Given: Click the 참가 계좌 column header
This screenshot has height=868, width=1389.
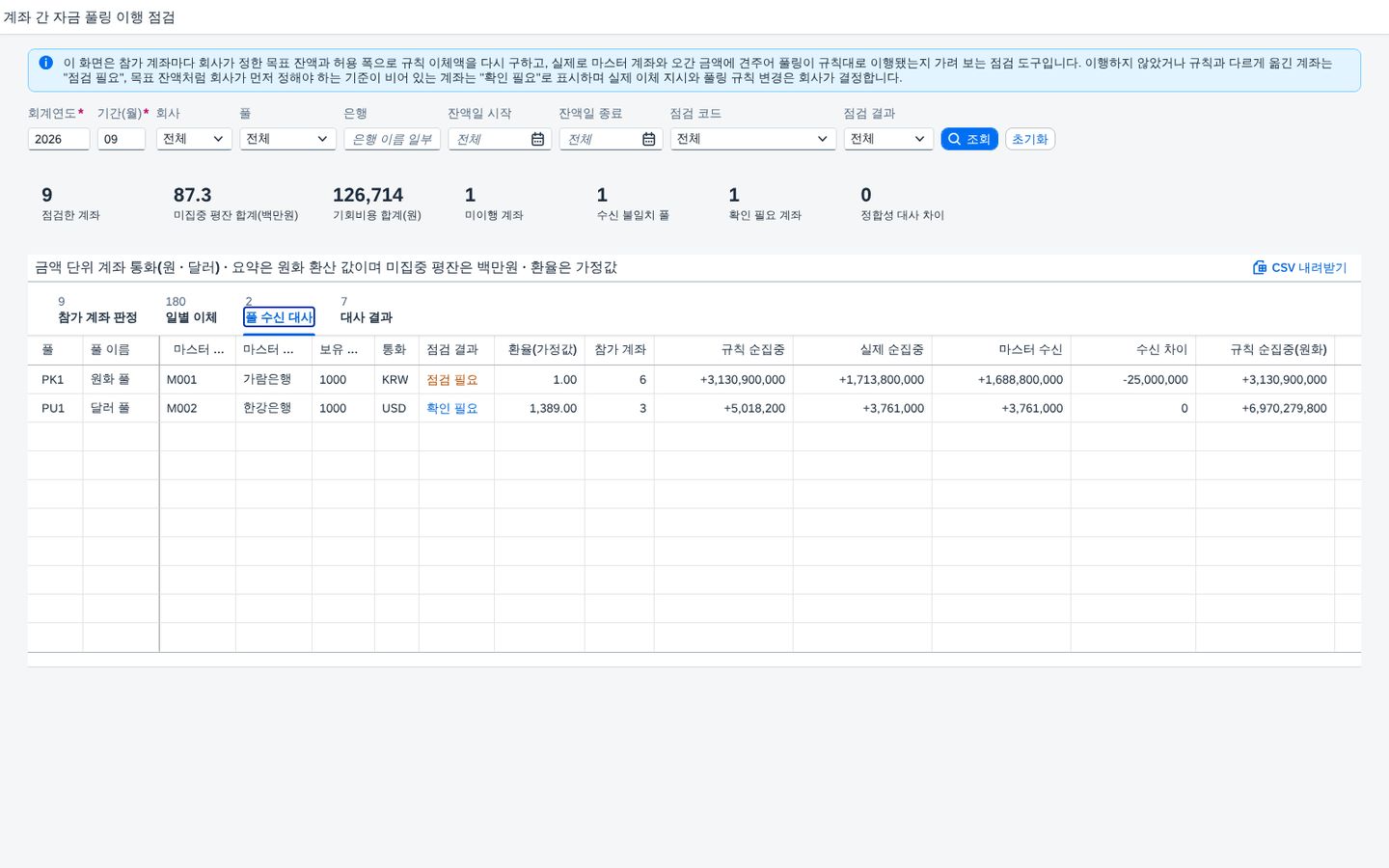Looking at the screenshot, I should pyautogui.click(x=619, y=350).
